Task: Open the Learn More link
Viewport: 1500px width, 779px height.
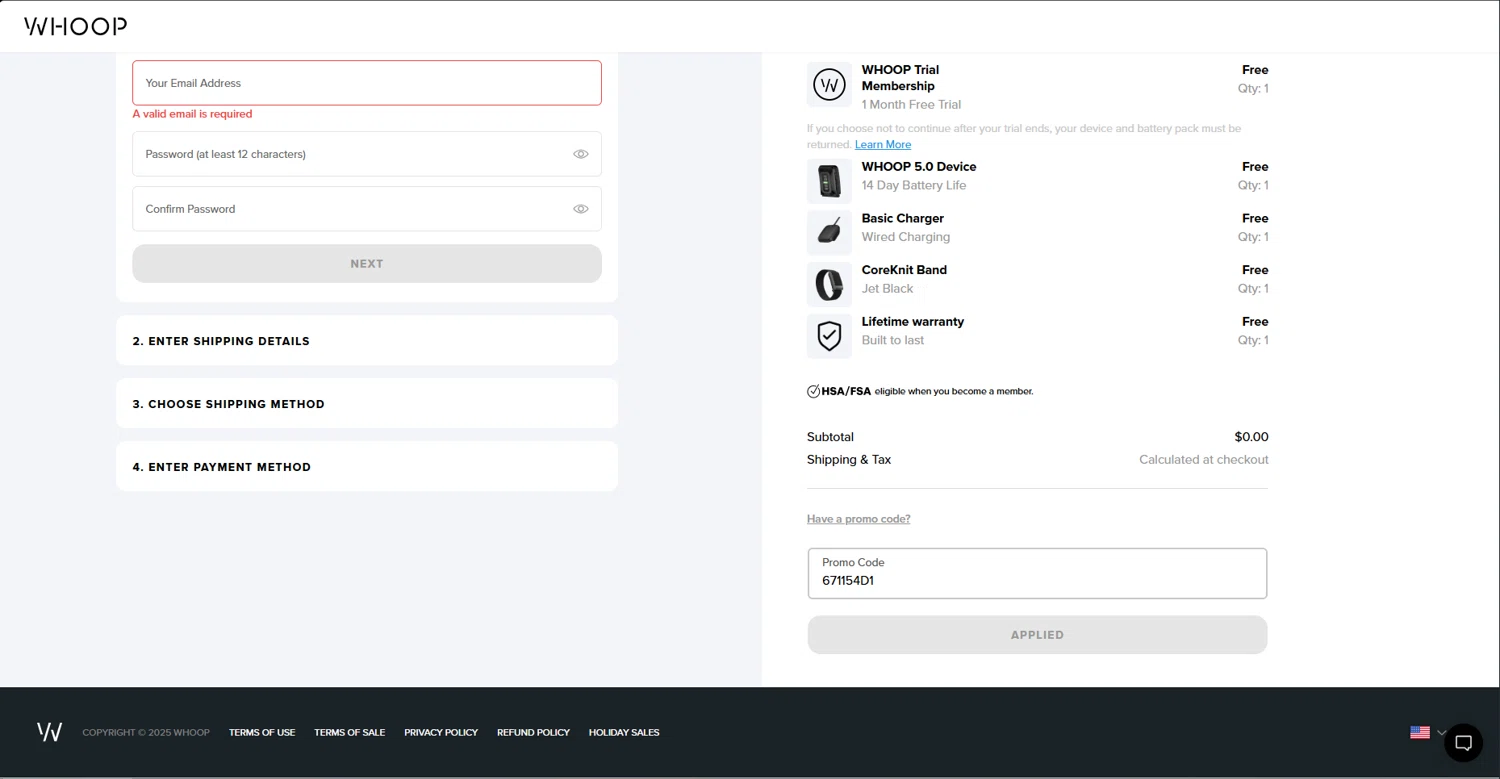Action: click(x=883, y=145)
